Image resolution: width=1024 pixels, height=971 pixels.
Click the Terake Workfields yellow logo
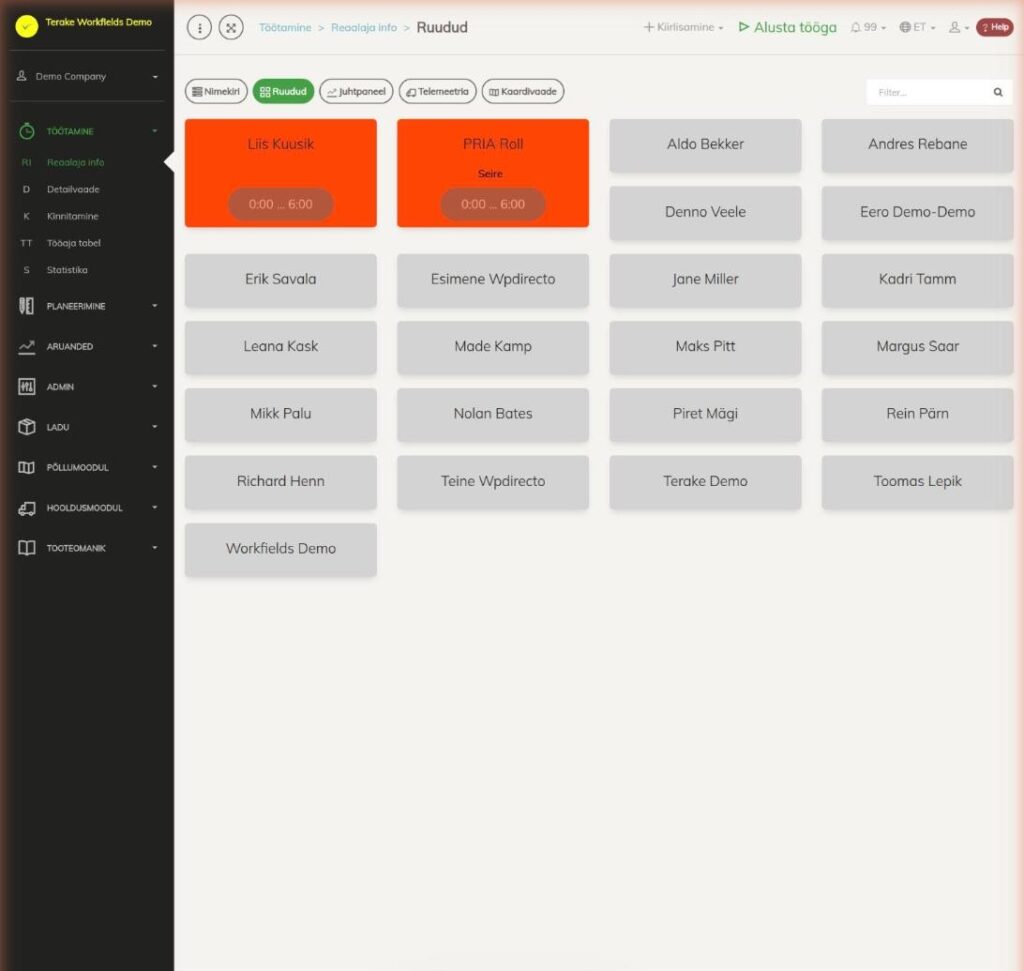click(x=27, y=25)
